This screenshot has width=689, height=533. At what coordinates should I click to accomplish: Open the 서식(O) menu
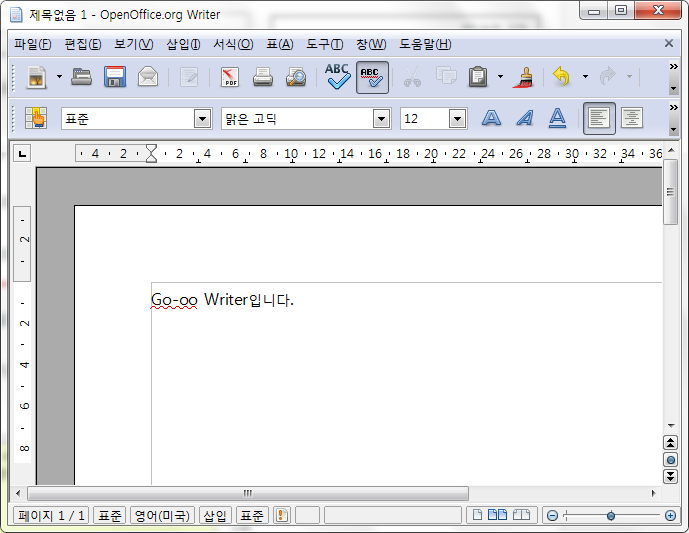pos(233,44)
